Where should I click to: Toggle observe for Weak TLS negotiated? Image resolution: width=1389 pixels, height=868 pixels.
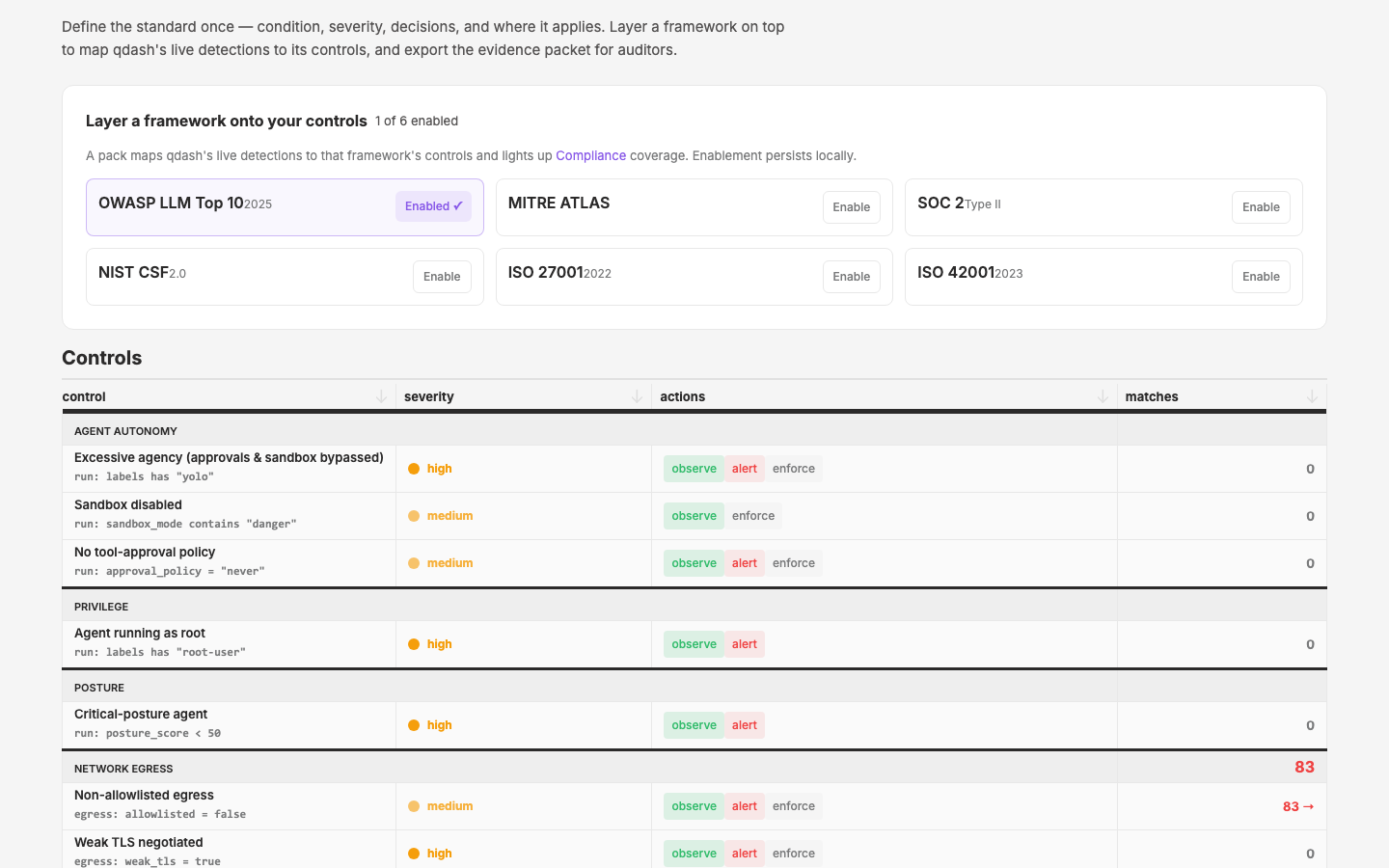(x=694, y=854)
